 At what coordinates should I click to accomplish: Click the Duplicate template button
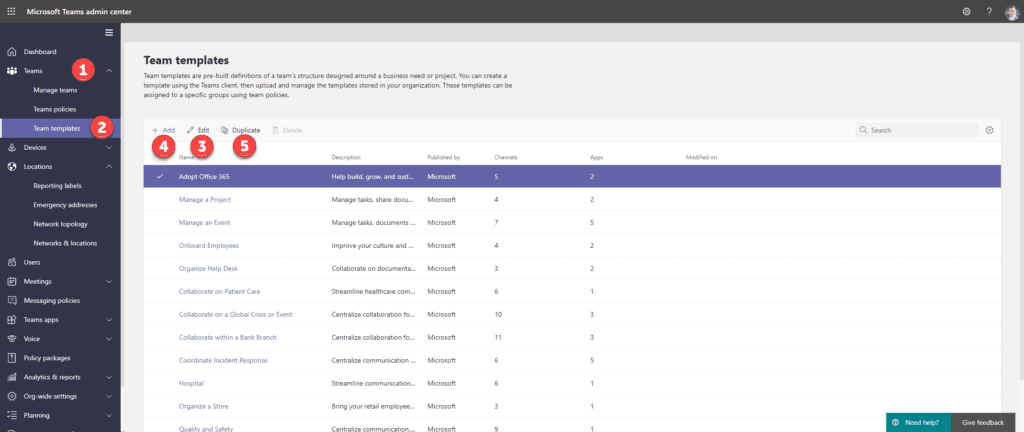click(240, 130)
